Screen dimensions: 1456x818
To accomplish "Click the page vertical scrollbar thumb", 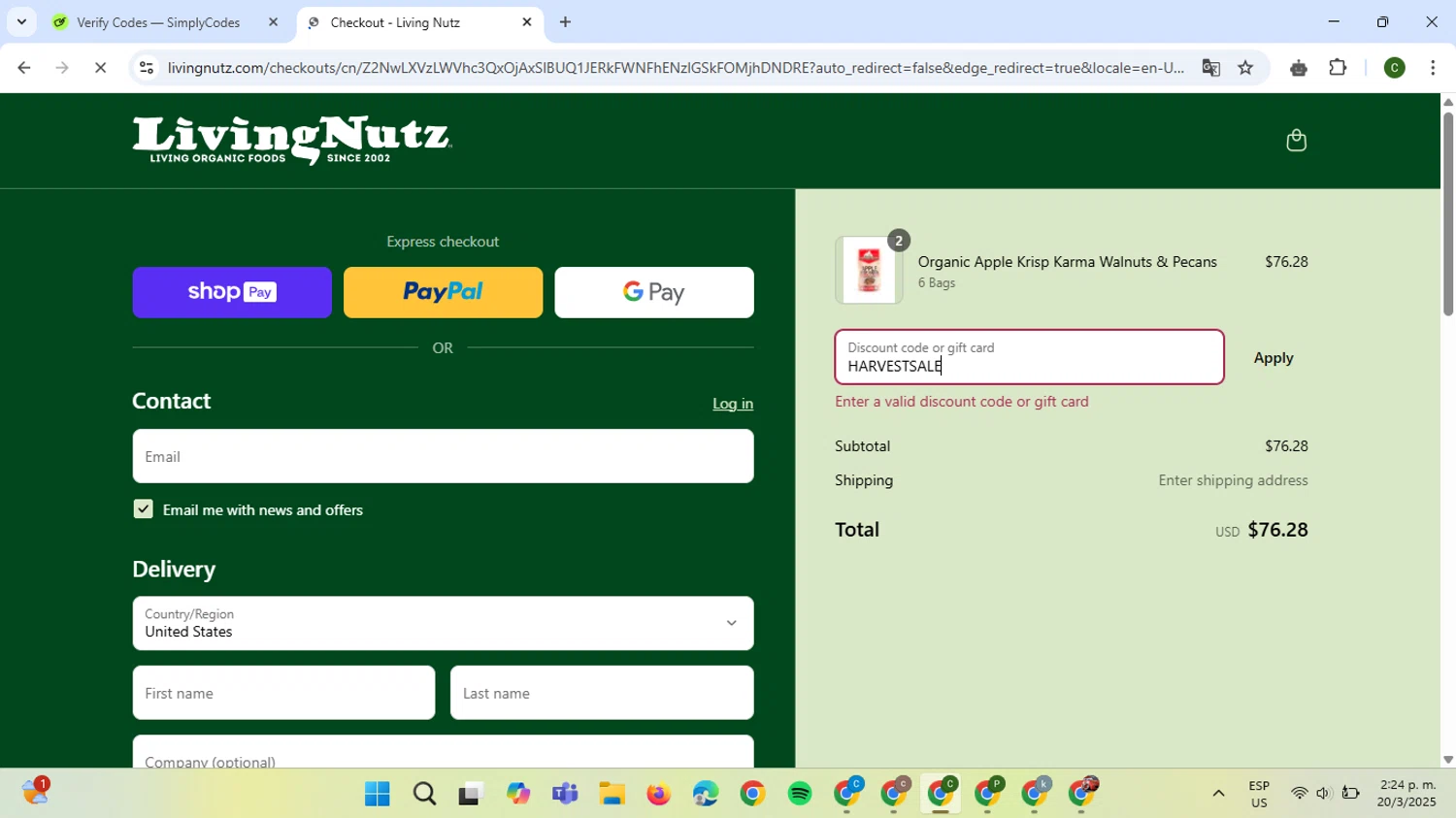I will point(1448,213).
